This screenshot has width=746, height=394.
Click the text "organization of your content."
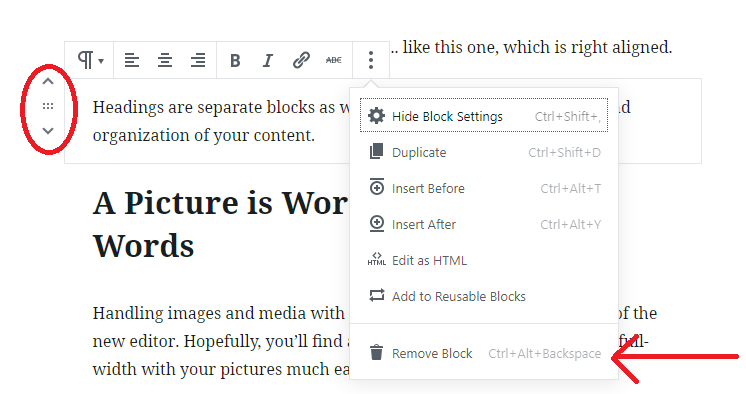pos(204,135)
